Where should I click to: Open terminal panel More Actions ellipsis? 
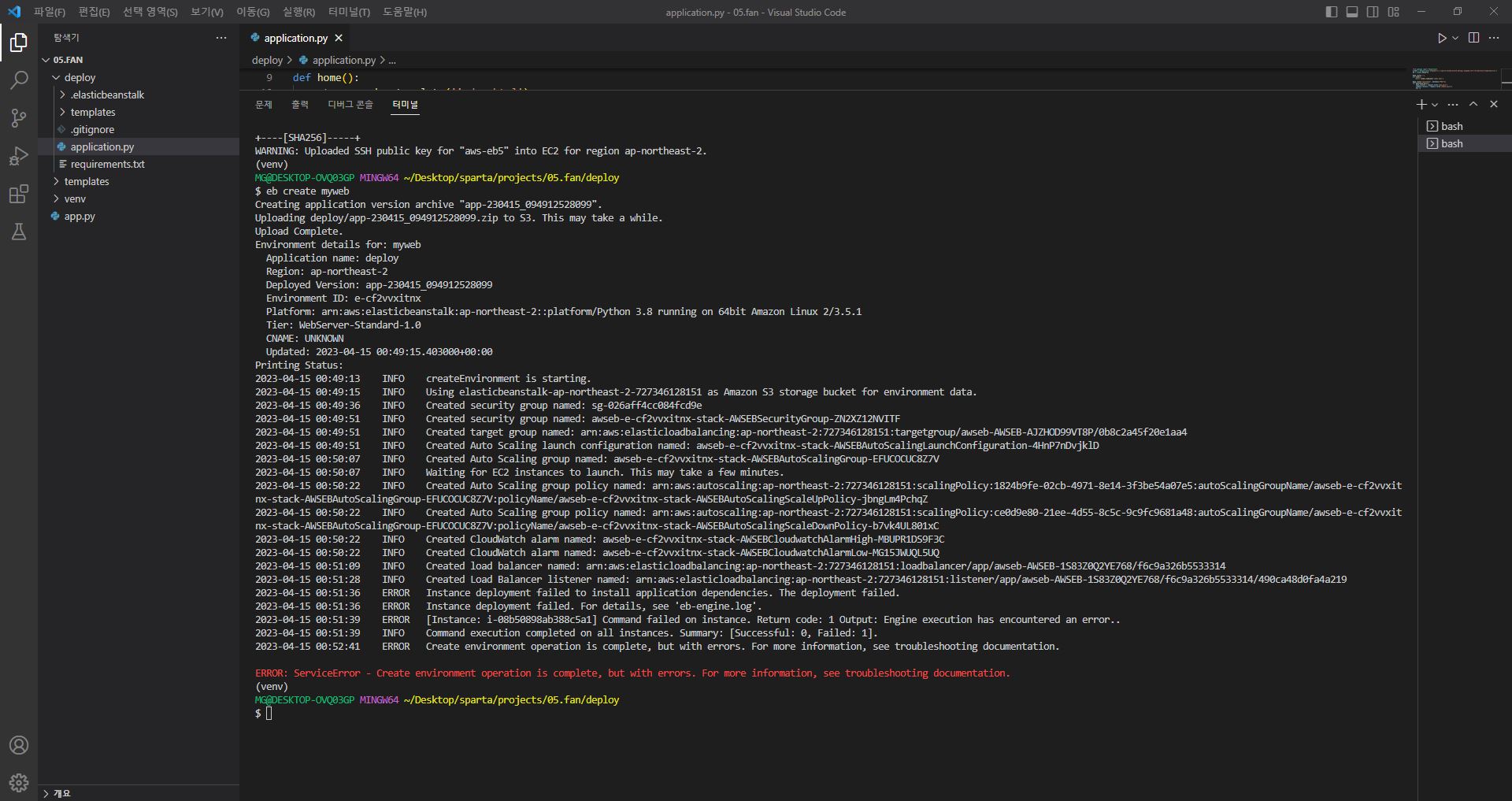(x=1453, y=104)
